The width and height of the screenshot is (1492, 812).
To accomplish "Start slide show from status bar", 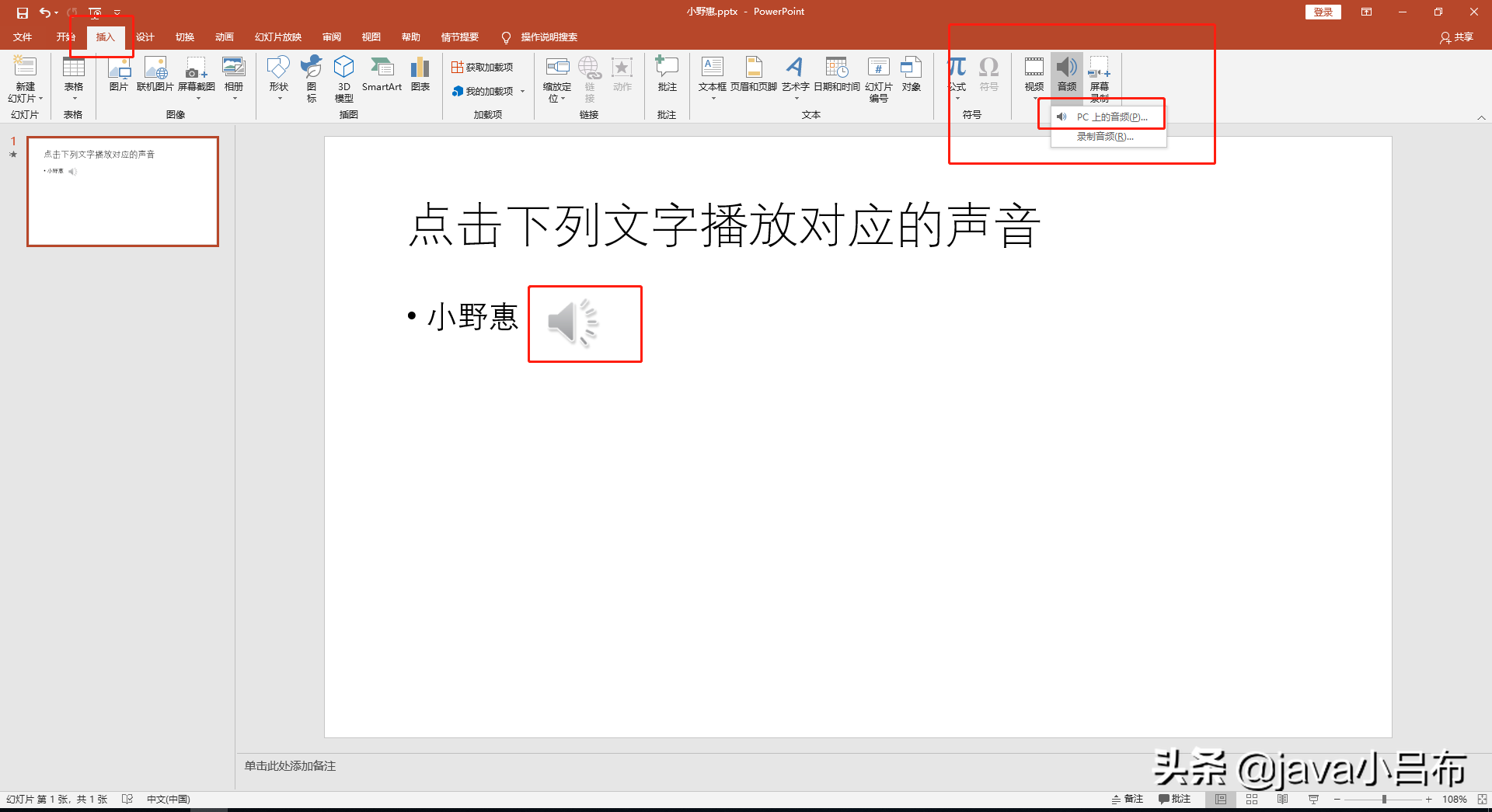I will tap(1313, 799).
